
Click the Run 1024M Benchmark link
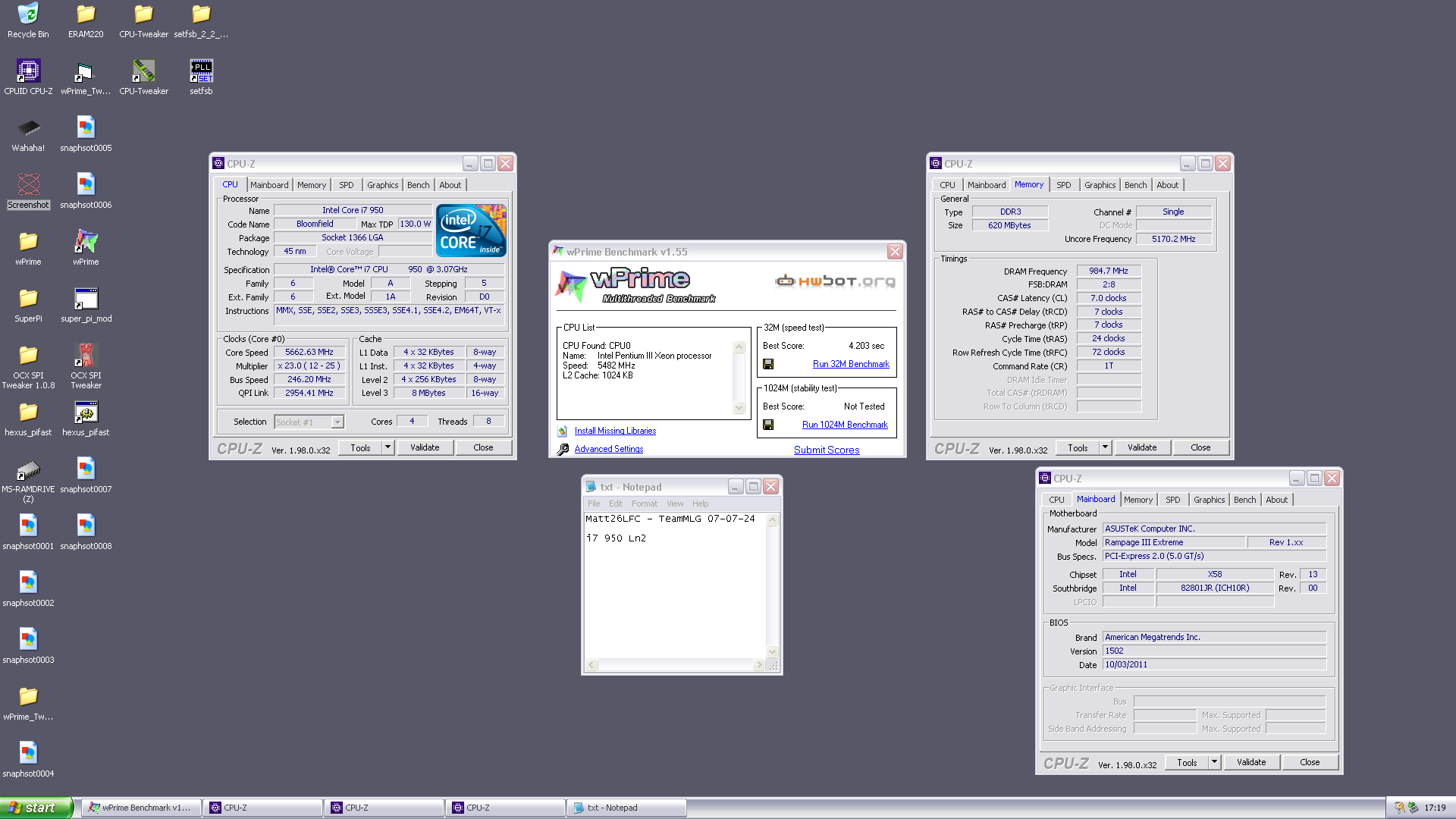[x=845, y=425]
